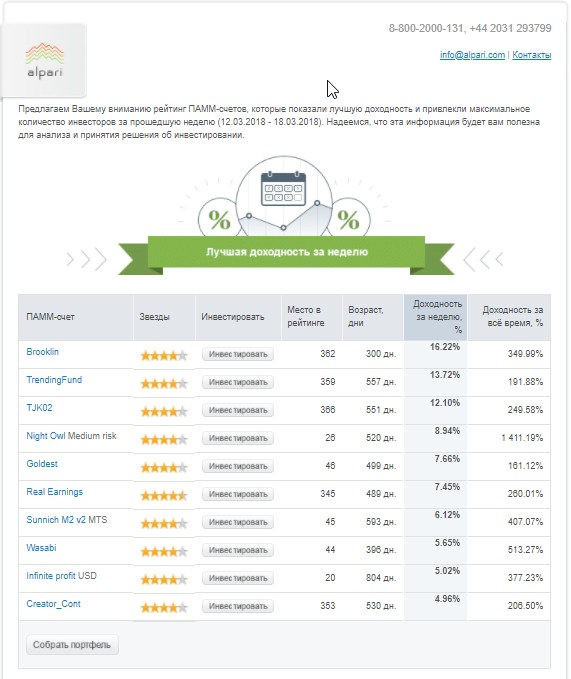Open the Brooklin PAMM account
The height and width of the screenshot is (679, 571).
pyautogui.click(x=42, y=352)
